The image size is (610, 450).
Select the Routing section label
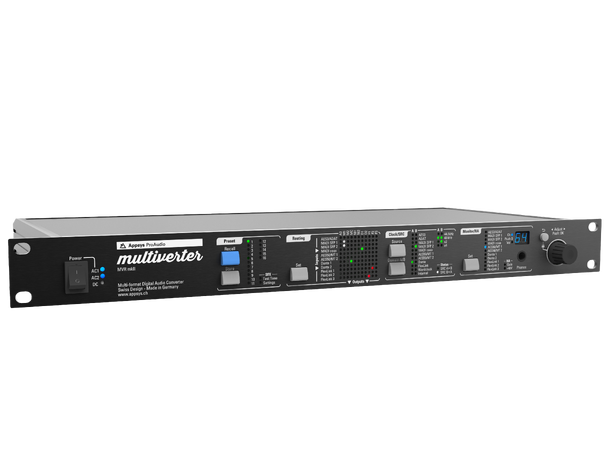[298, 238]
